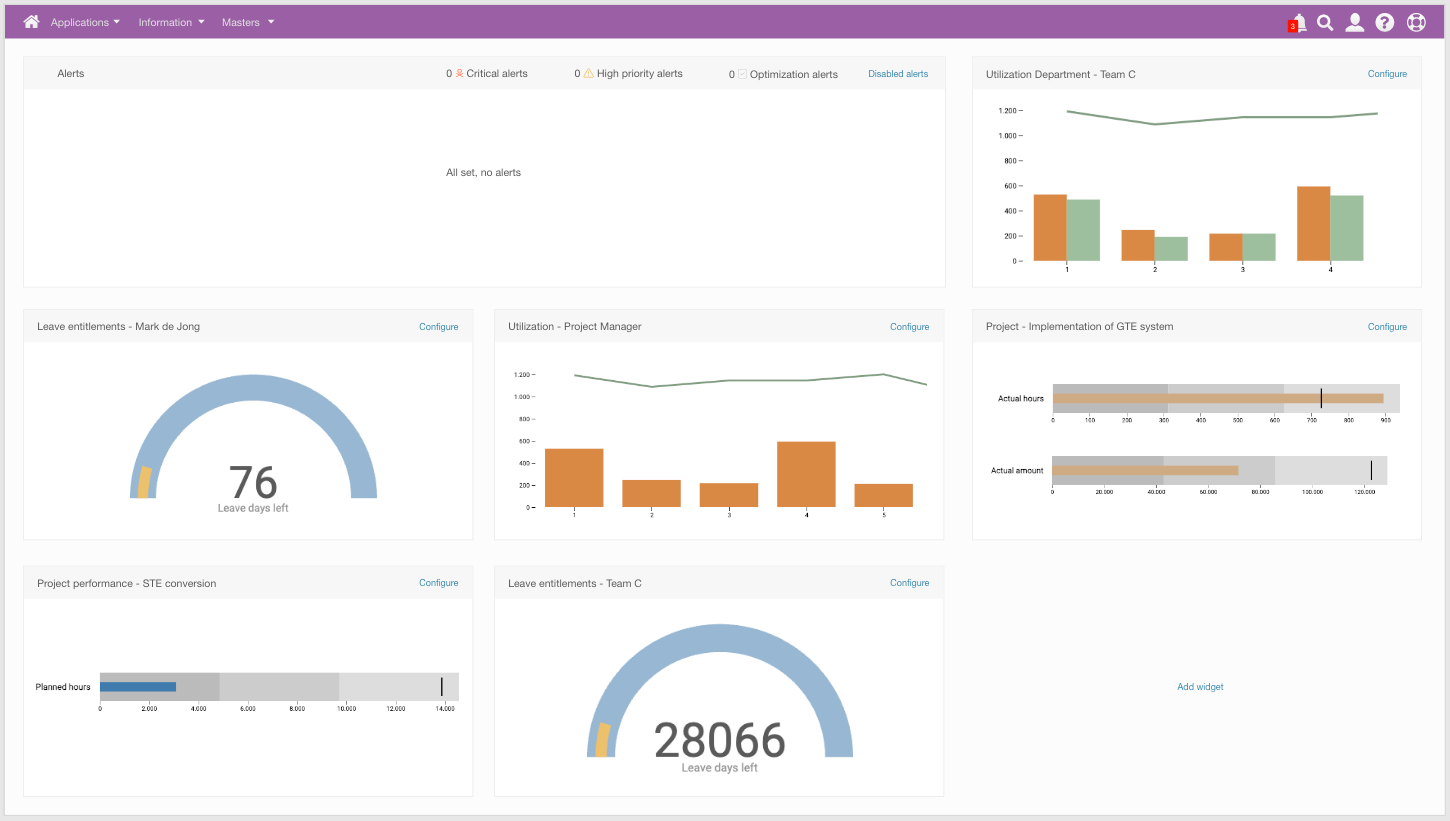Click the Actual hours progress bar

pos(1218,398)
